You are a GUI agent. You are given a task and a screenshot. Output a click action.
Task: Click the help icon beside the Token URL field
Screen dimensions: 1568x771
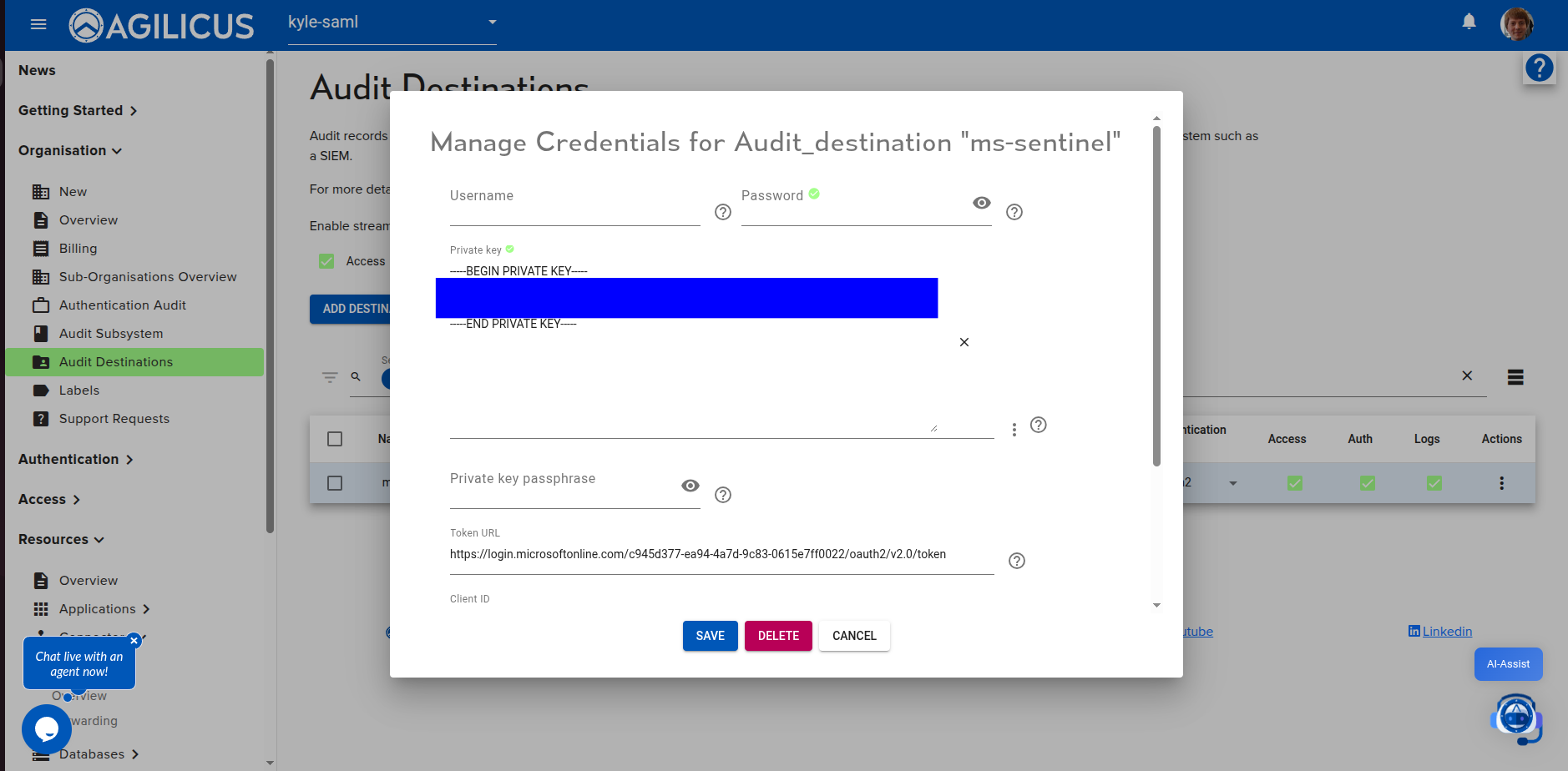(1016, 560)
